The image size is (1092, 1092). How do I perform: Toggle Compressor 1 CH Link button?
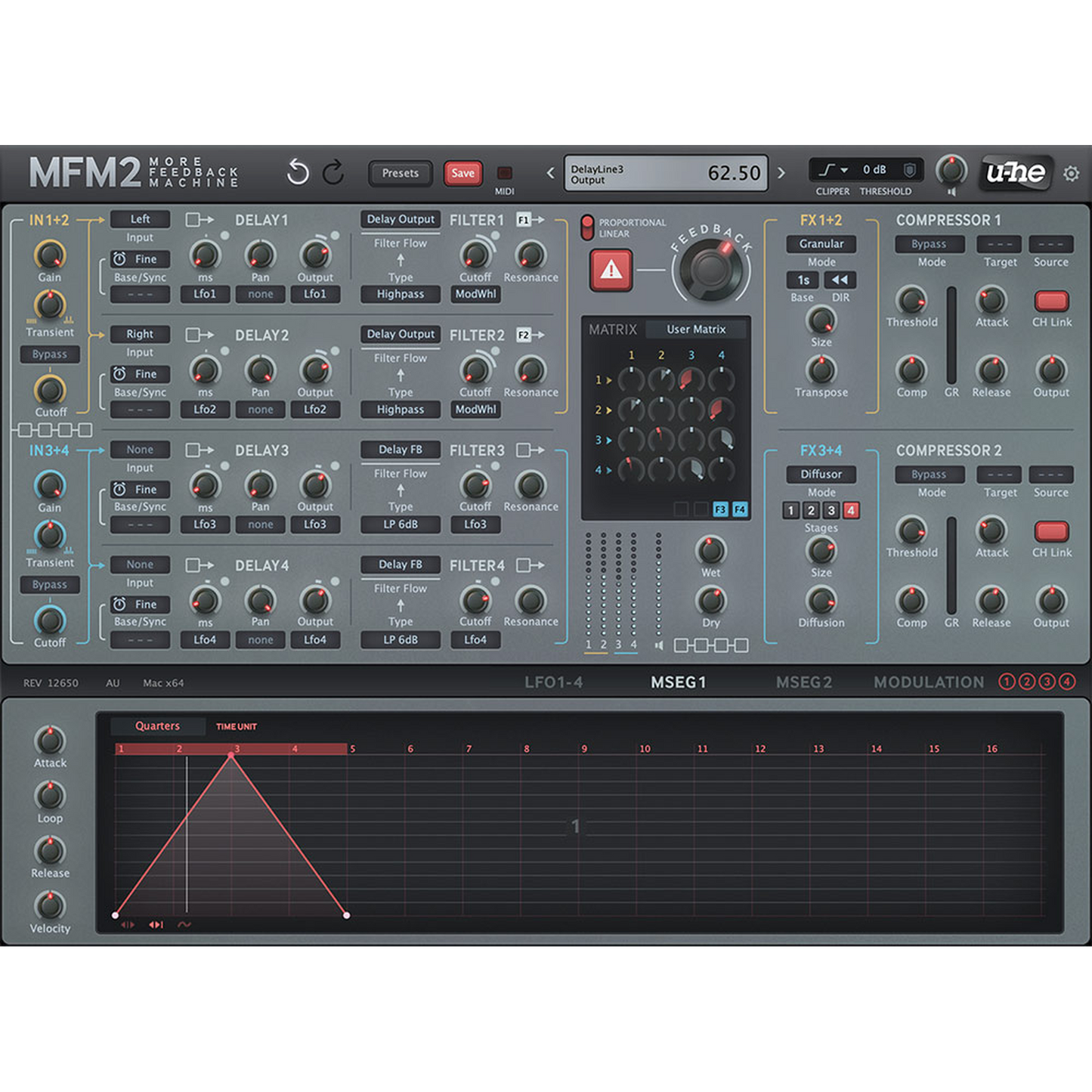coord(1051,301)
